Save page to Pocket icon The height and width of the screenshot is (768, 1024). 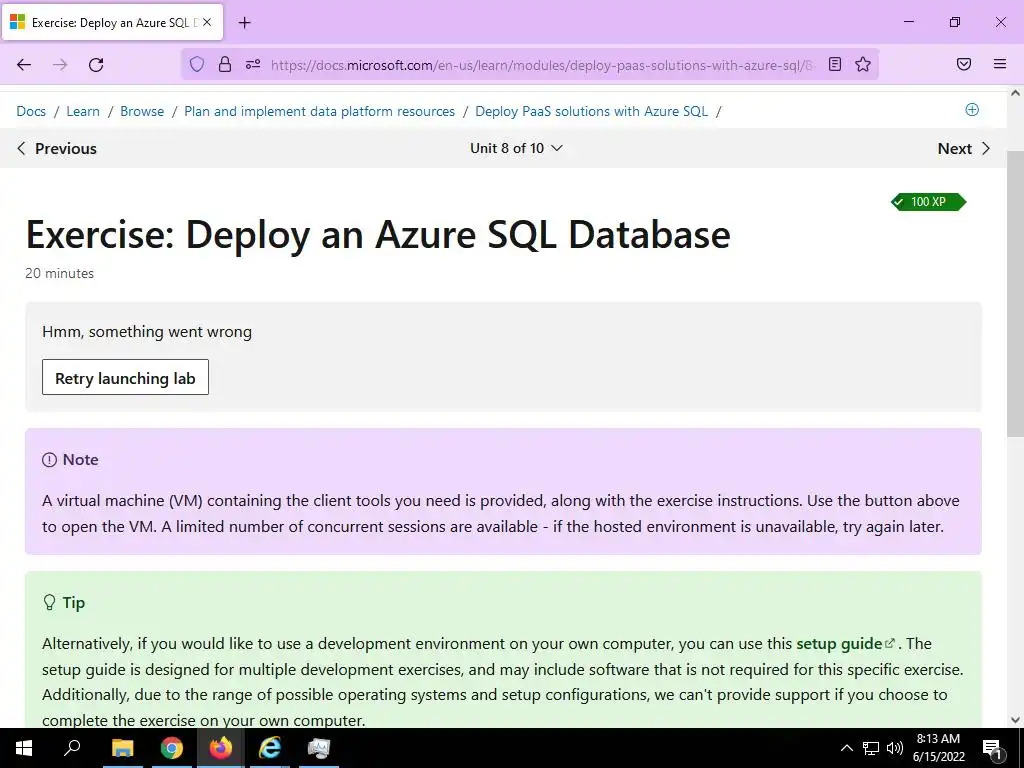point(964,64)
